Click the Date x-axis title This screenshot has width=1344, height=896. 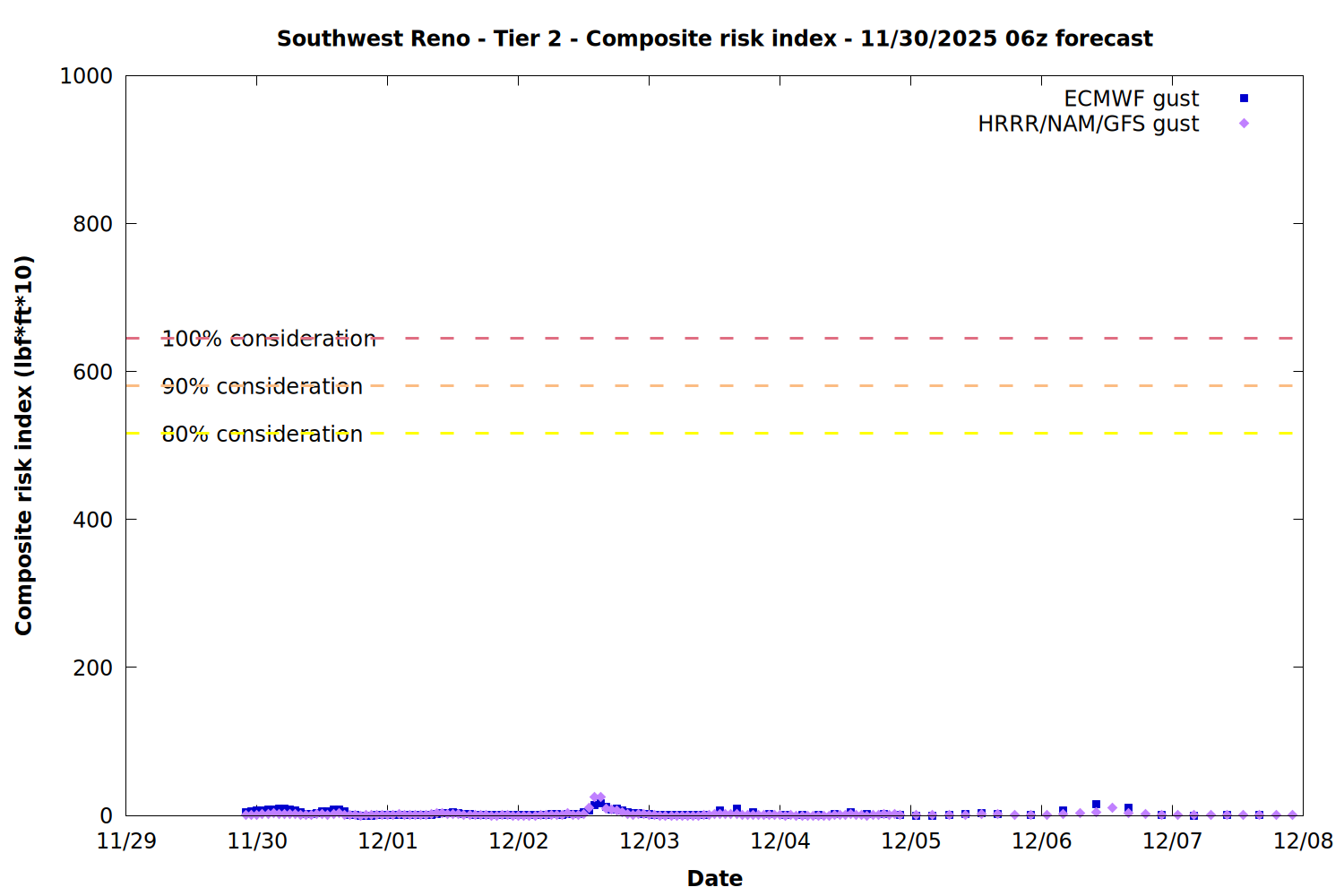coord(714,878)
